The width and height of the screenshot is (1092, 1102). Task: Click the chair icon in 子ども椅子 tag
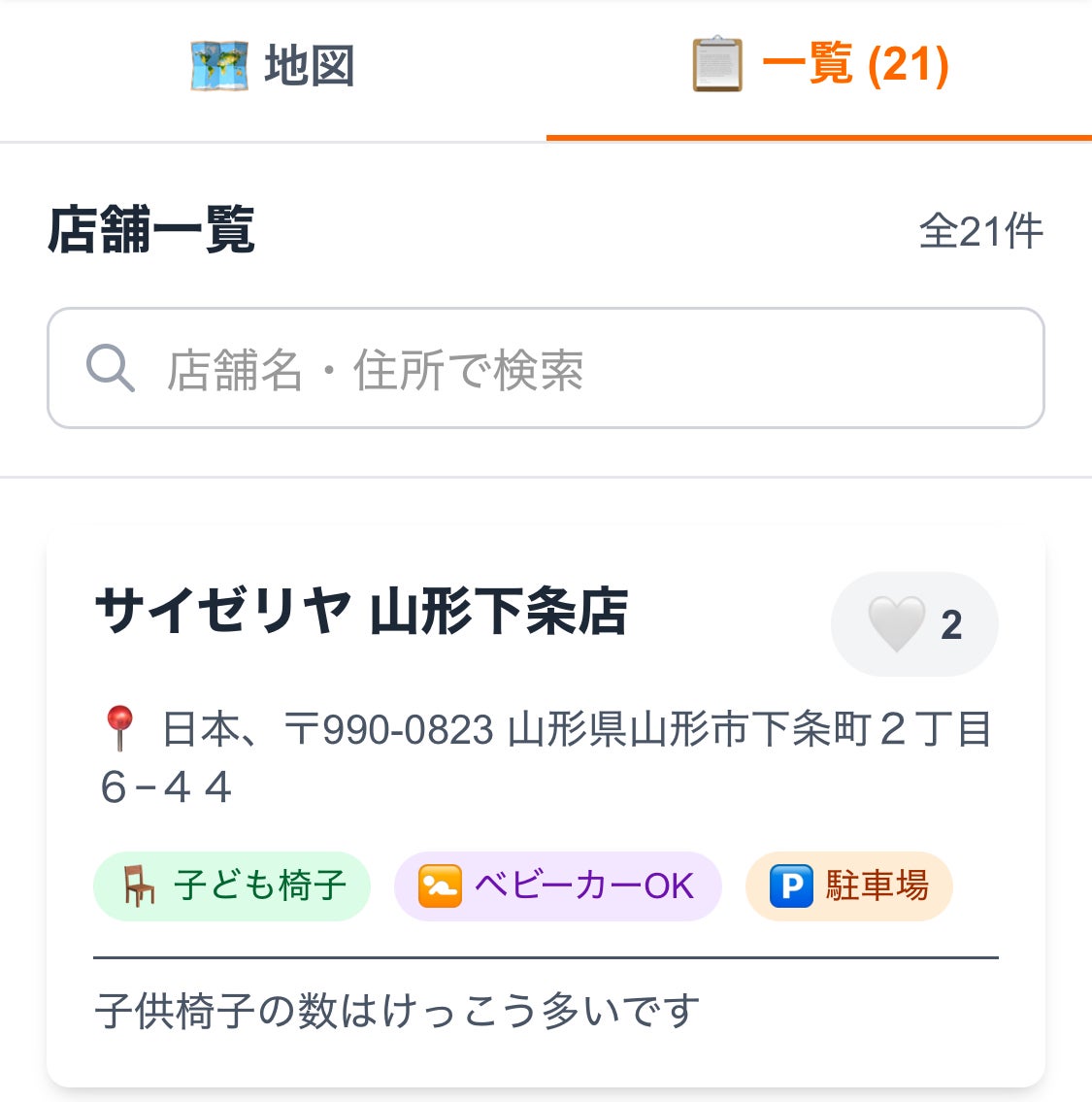click(x=139, y=886)
